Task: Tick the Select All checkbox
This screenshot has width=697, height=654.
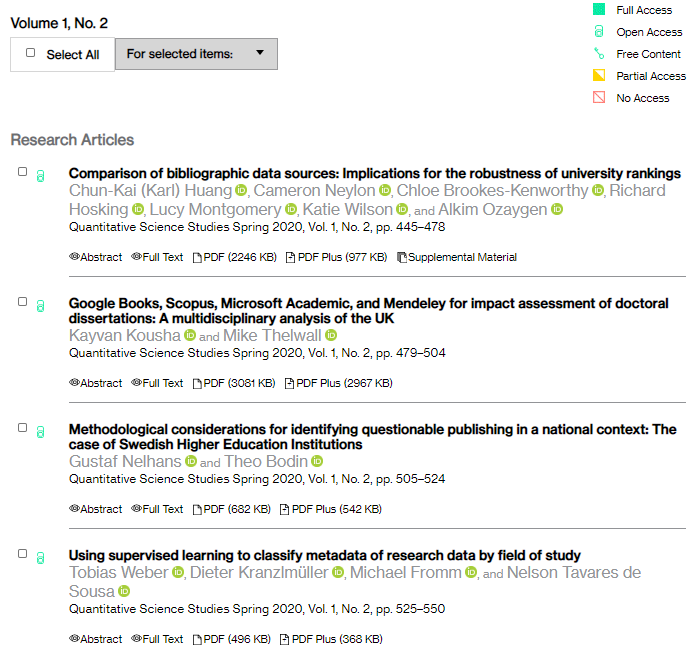Action: click(x=31, y=53)
